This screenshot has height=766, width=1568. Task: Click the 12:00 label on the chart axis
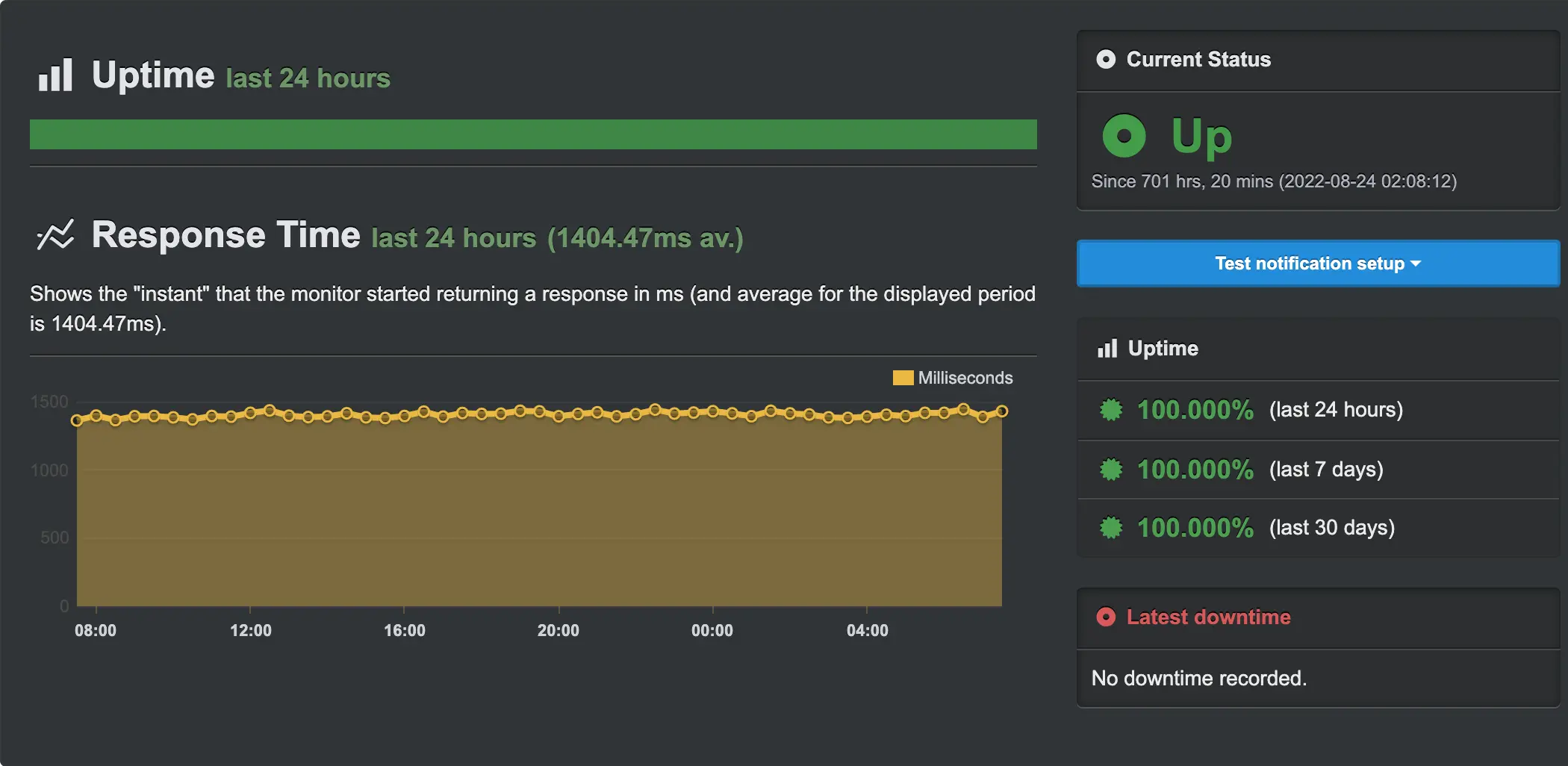(x=251, y=630)
